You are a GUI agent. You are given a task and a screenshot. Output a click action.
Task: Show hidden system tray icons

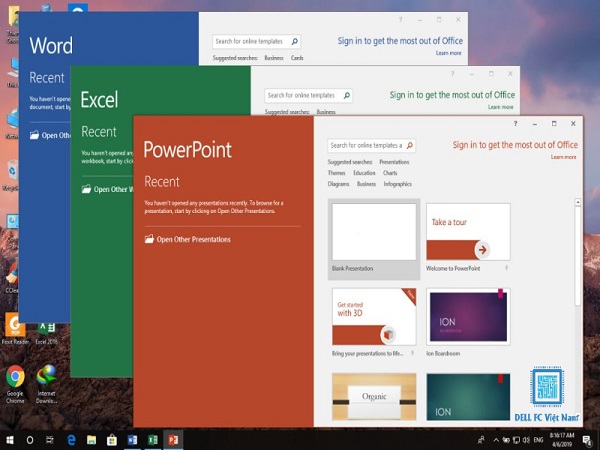pos(496,440)
